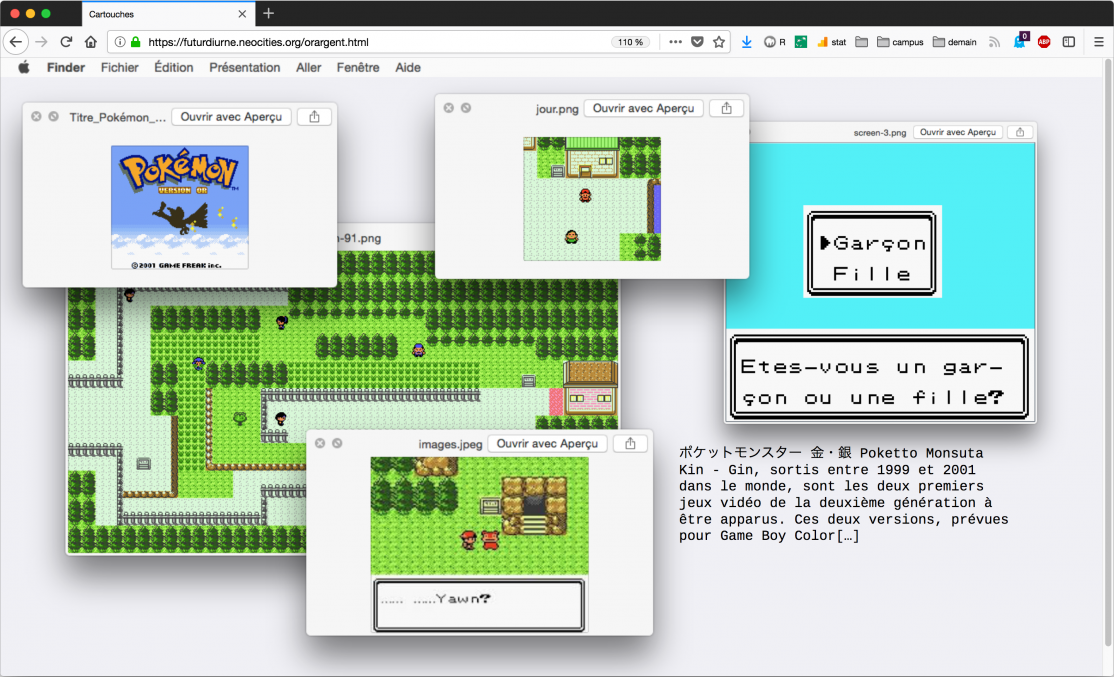Click the Firefox downloads arrow icon
Image resolution: width=1114 pixels, height=677 pixels.
pyautogui.click(x=746, y=42)
